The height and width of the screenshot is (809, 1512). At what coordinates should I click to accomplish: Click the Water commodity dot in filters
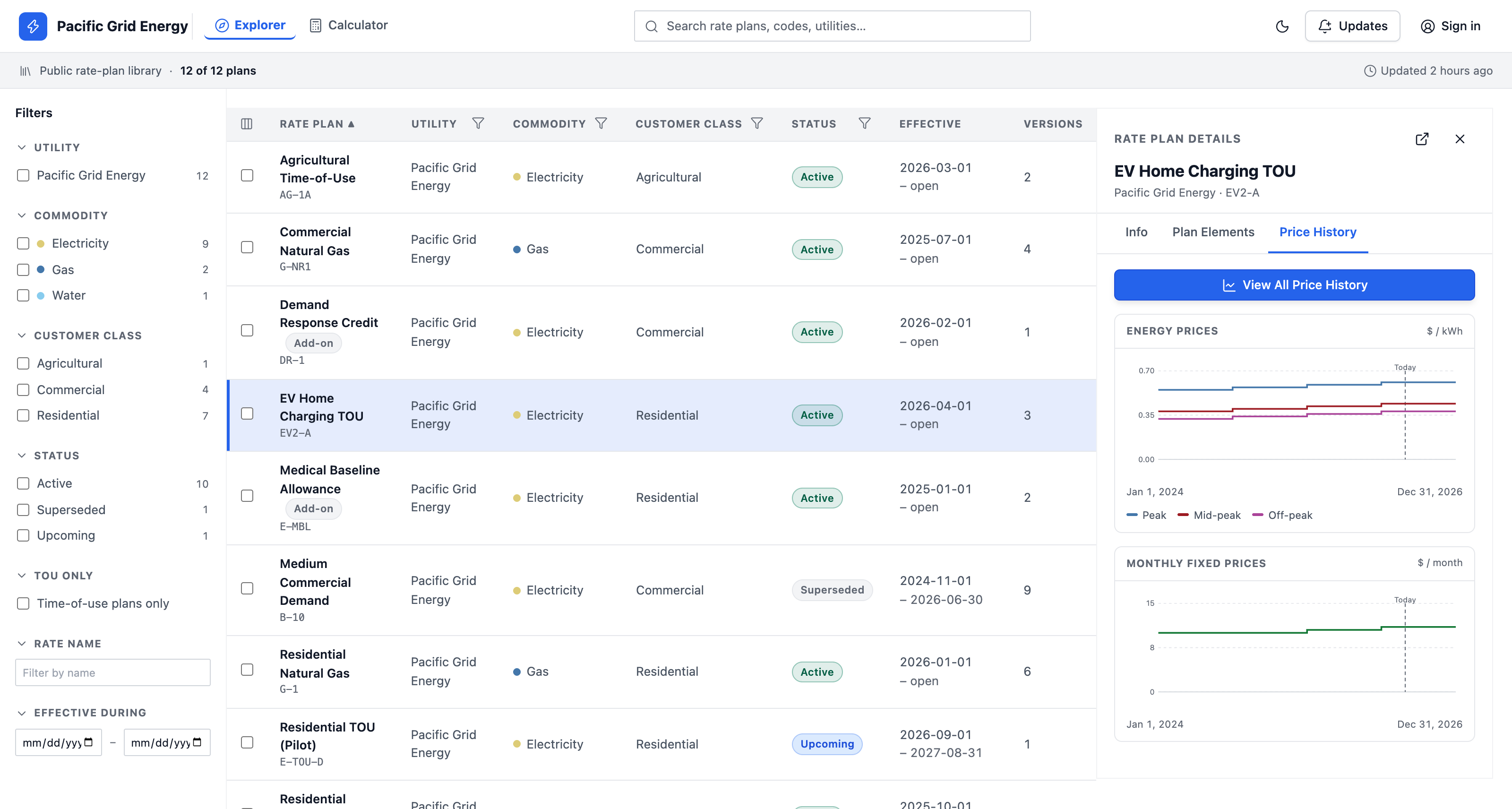(41, 295)
